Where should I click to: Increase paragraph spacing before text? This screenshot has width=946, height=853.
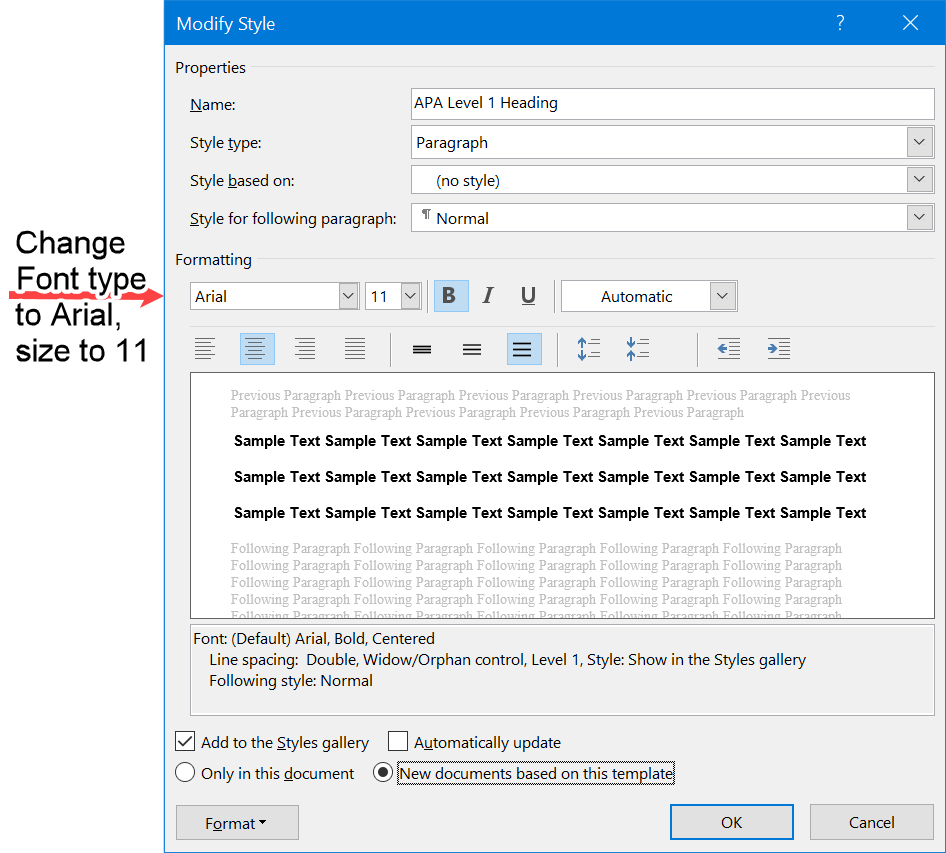tap(588, 348)
